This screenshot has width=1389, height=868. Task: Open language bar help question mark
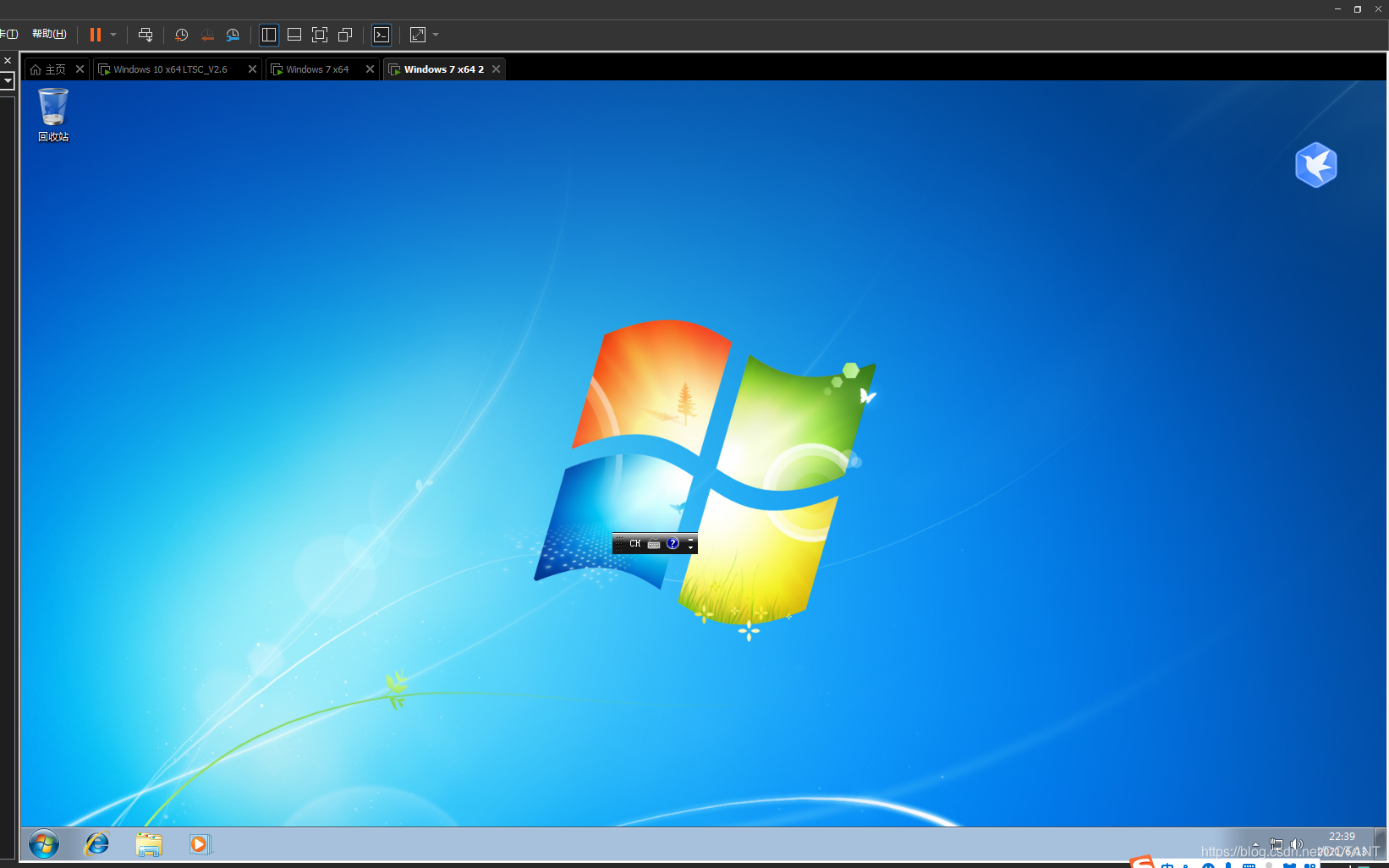(x=673, y=544)
